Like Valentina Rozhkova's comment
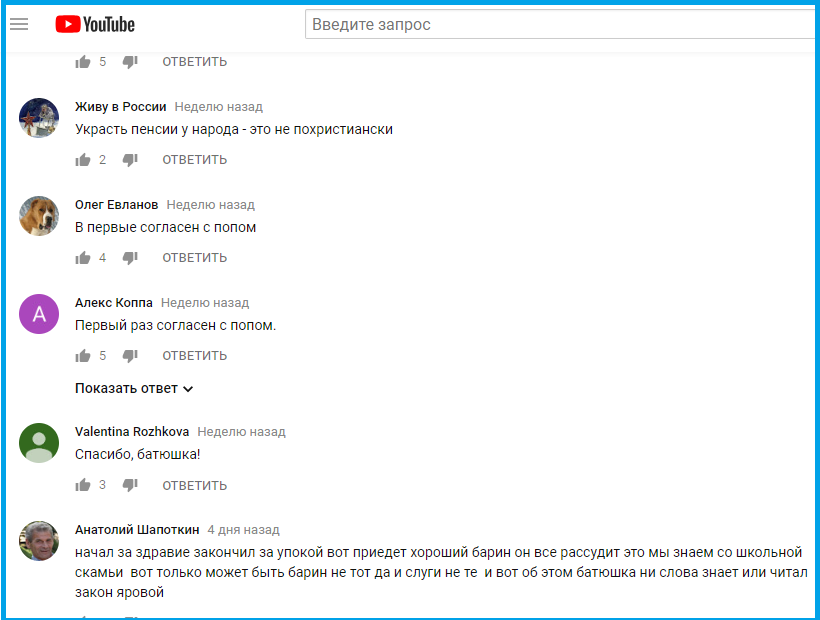 (83, 485)
